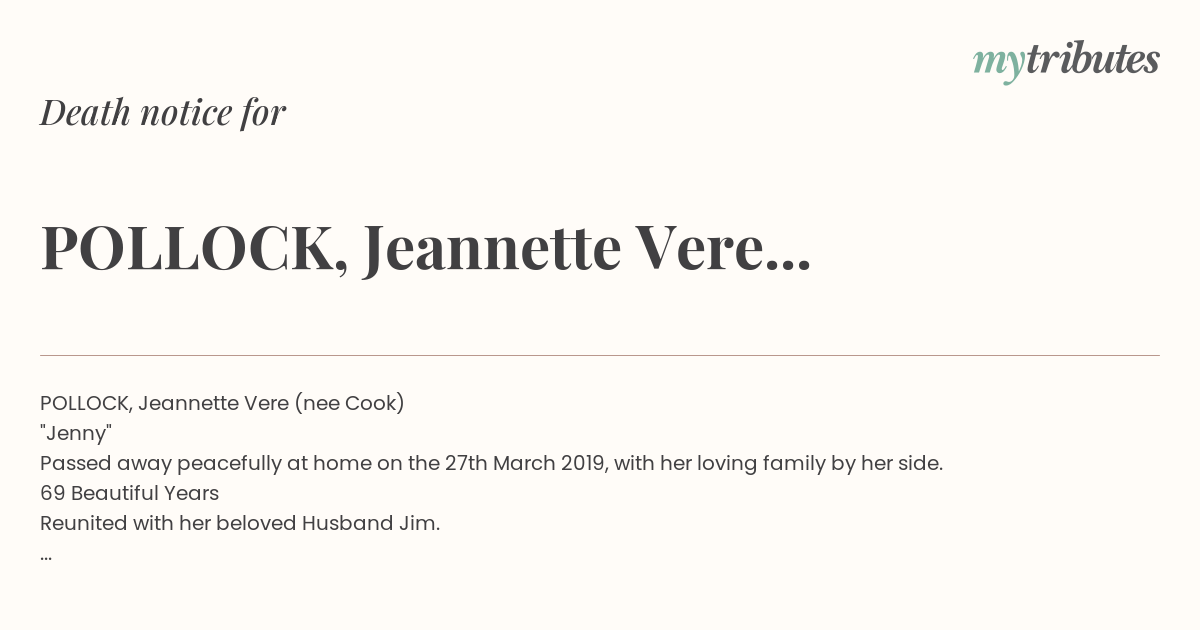
Task: Select the "Death notice for" italic heading
Action: coord(163,112)
